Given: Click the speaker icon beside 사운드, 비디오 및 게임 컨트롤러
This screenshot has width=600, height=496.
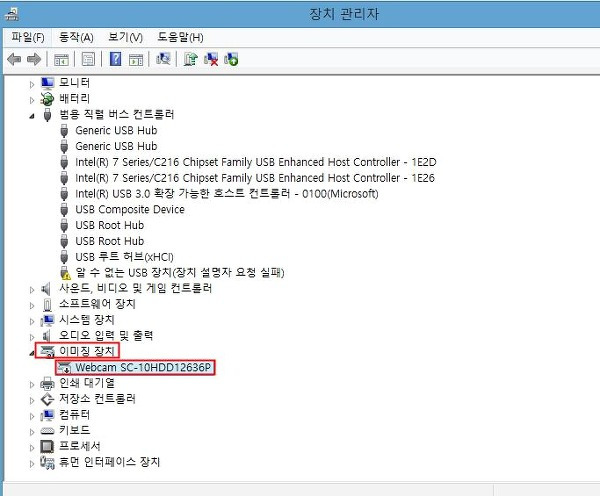Looking at the screenshot, I should click(x=46, y=289).
